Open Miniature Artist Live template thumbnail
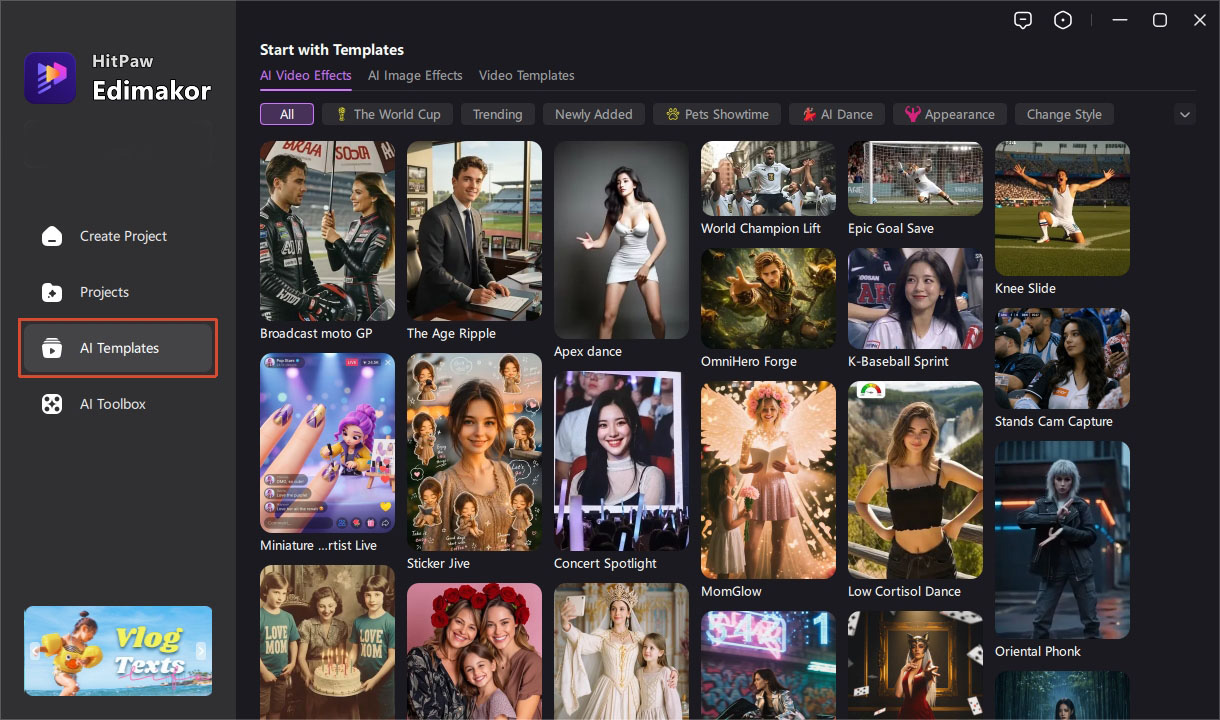Viewport: 1220px width, 720px height. click(x=327, y=443)
